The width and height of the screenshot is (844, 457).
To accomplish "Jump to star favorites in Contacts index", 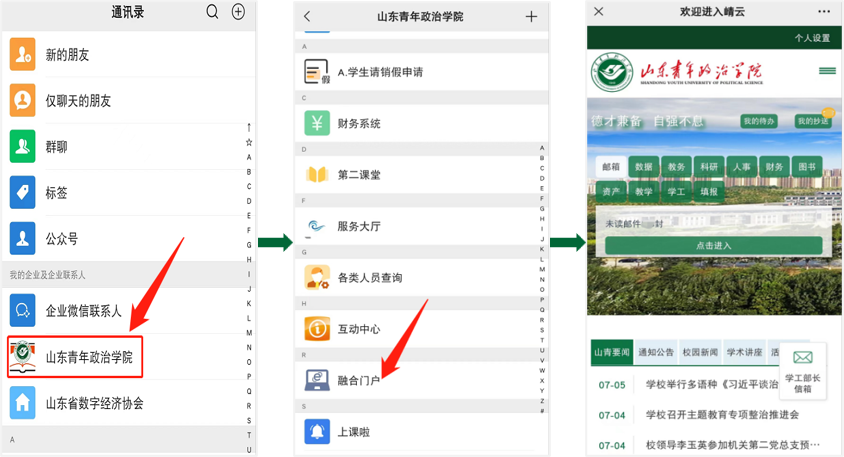I will point(249,142).
